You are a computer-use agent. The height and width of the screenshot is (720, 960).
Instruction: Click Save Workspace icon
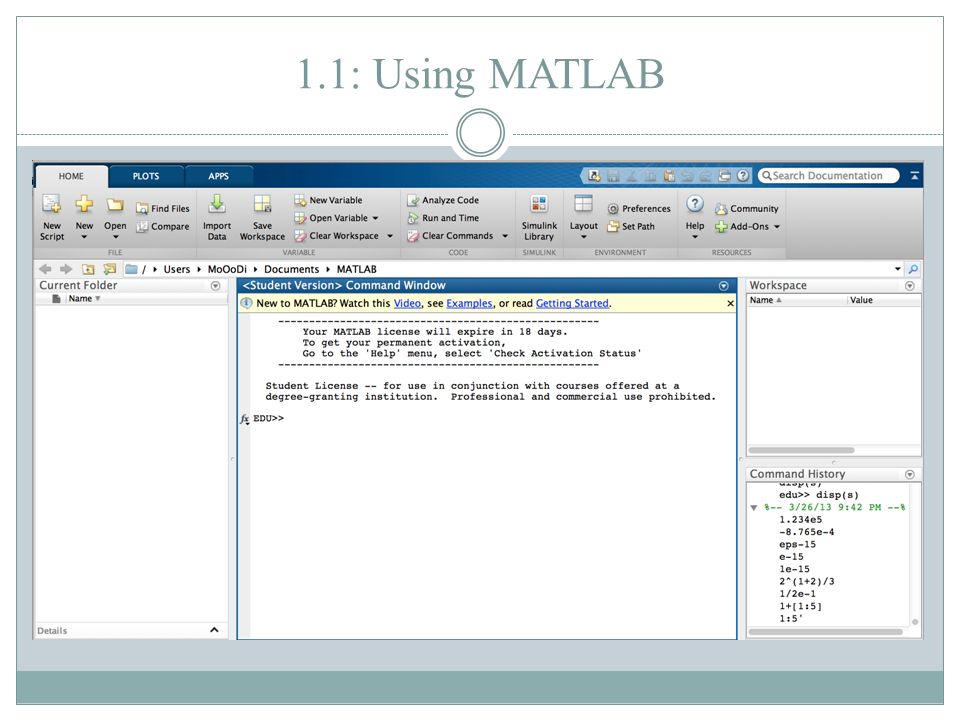click(262, 204)
